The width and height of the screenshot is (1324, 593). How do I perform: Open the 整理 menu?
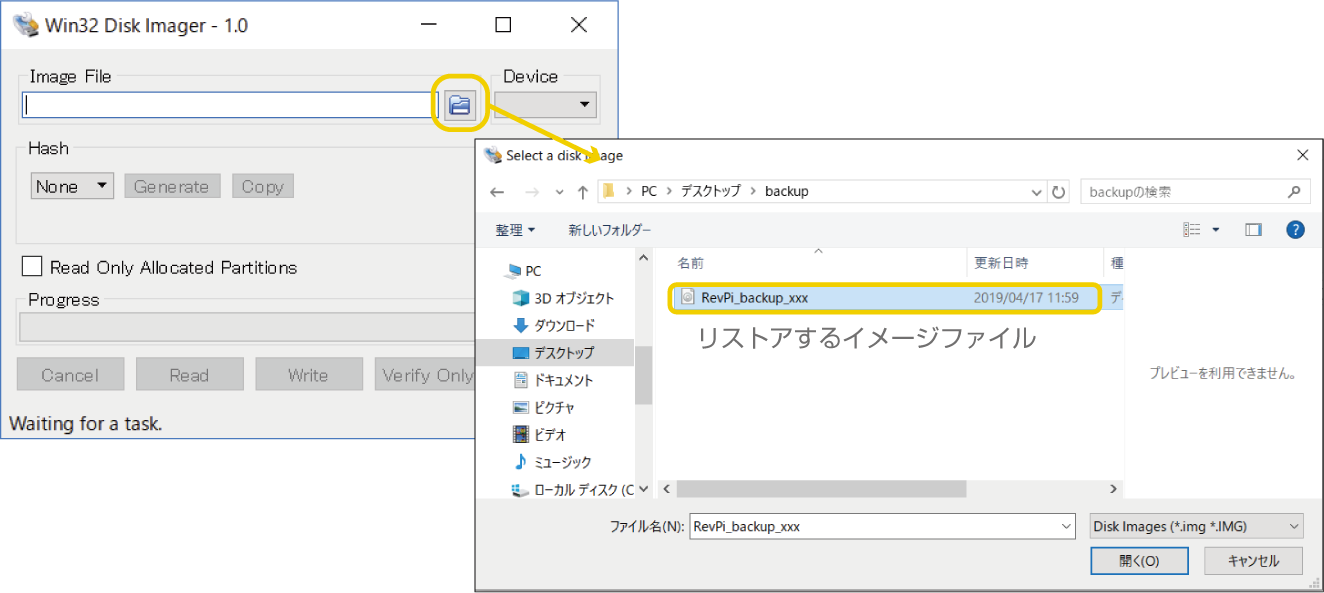pyautogui.click(x=515, y=230)
